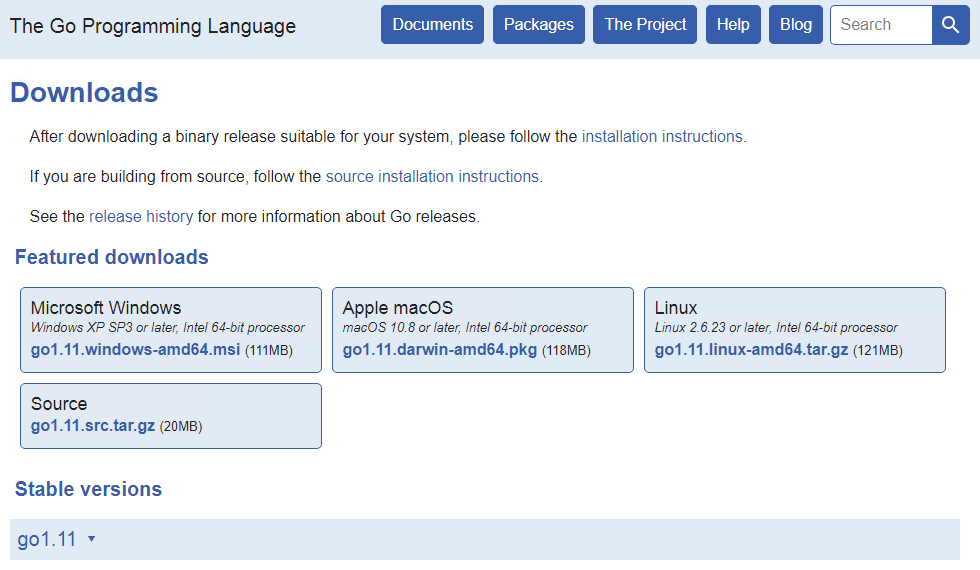Click the Stable versions heading
Viewport: 980px width, 570px height.
(89, 489)
